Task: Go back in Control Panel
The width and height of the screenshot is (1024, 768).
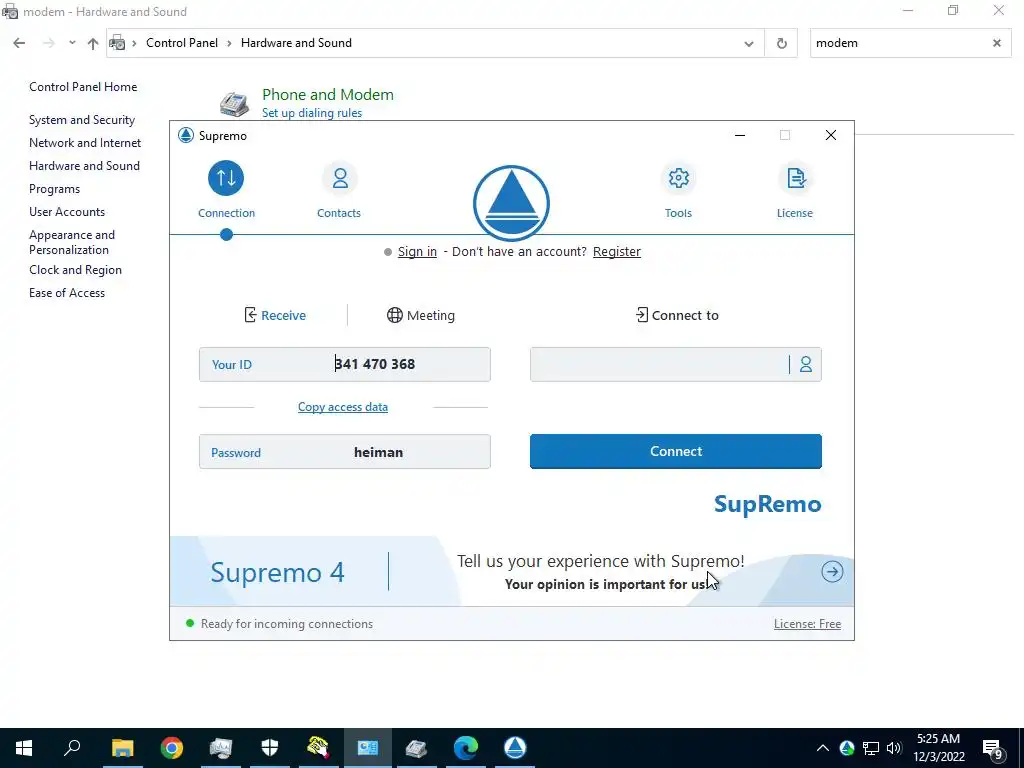Action: pos(19,43)
